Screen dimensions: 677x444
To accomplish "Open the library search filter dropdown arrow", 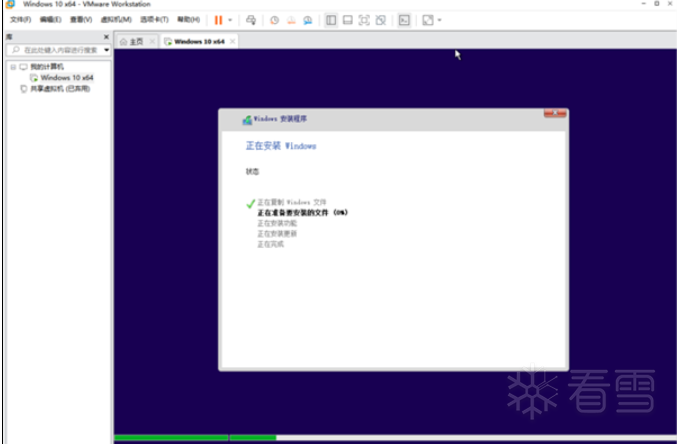I will [107, 50].
